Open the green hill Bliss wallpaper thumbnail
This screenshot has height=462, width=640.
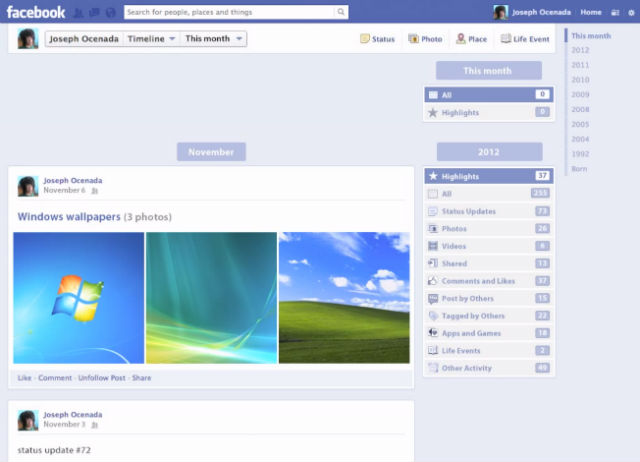click(x=344, y=298)
